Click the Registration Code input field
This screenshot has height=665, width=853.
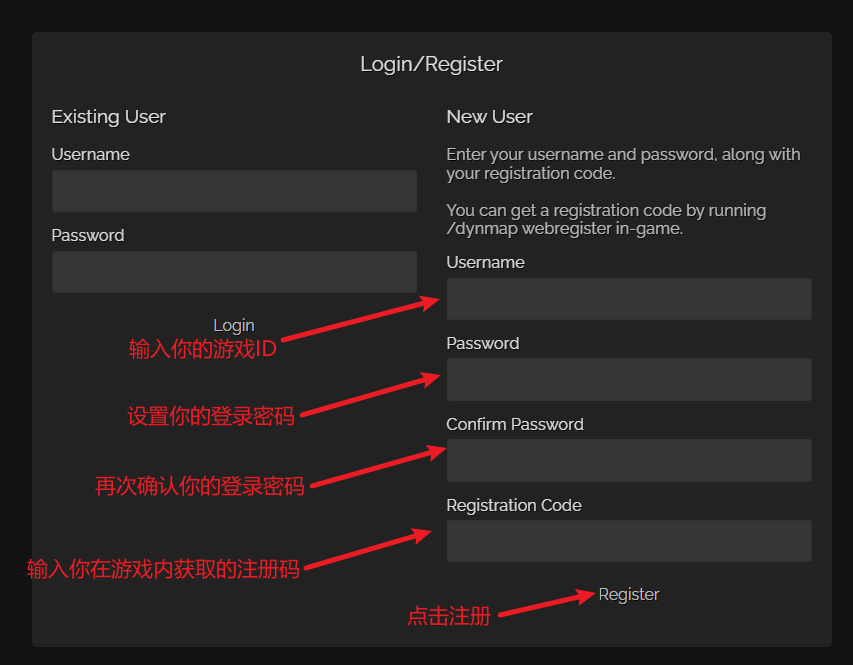[628, 541]
